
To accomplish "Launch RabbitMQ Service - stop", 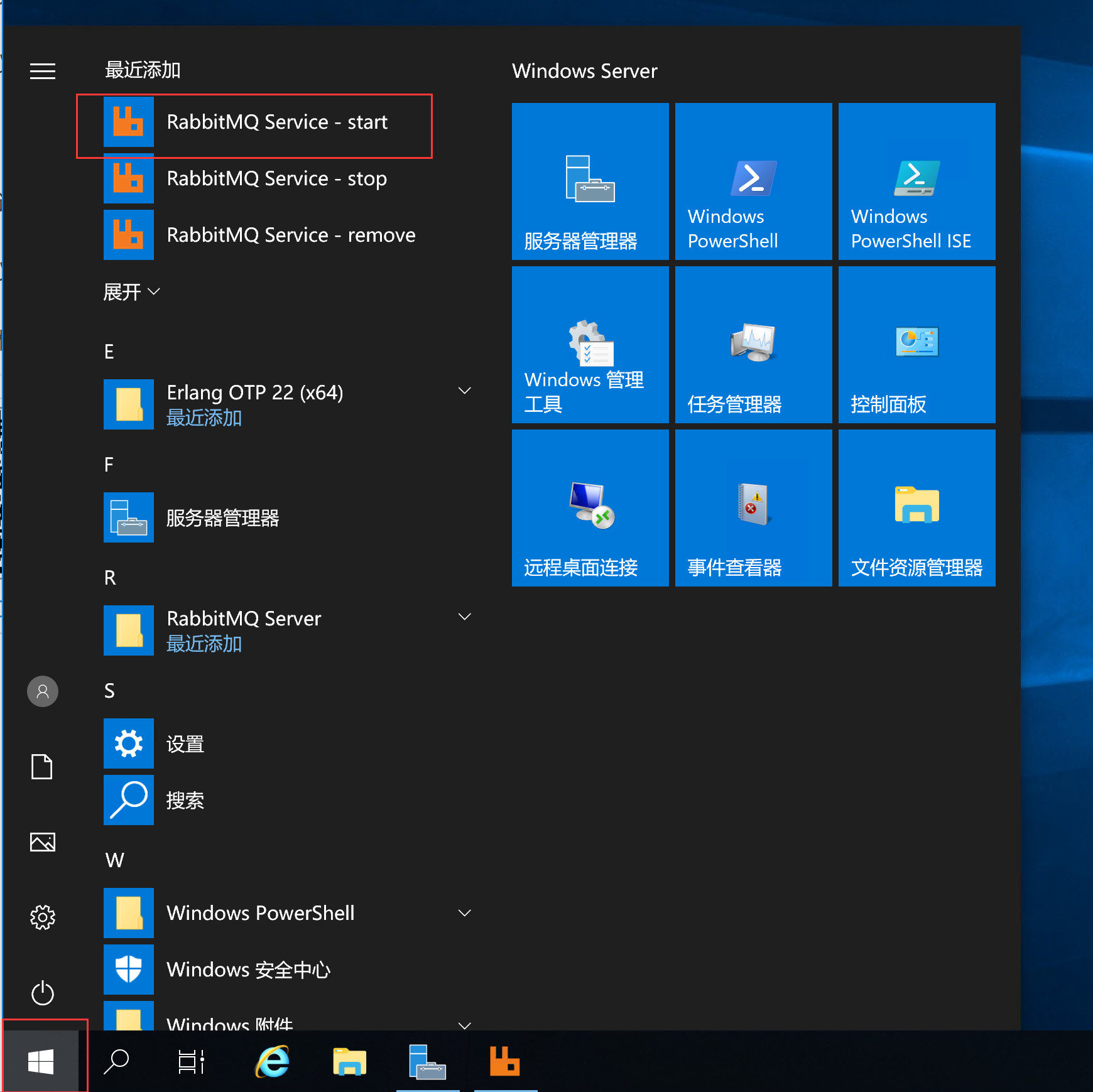I will (x=276, y=179).
